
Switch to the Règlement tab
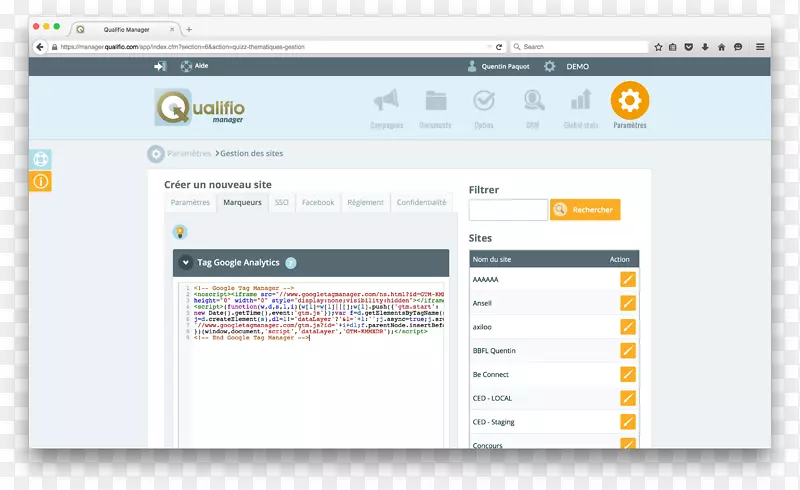(365, 203)
